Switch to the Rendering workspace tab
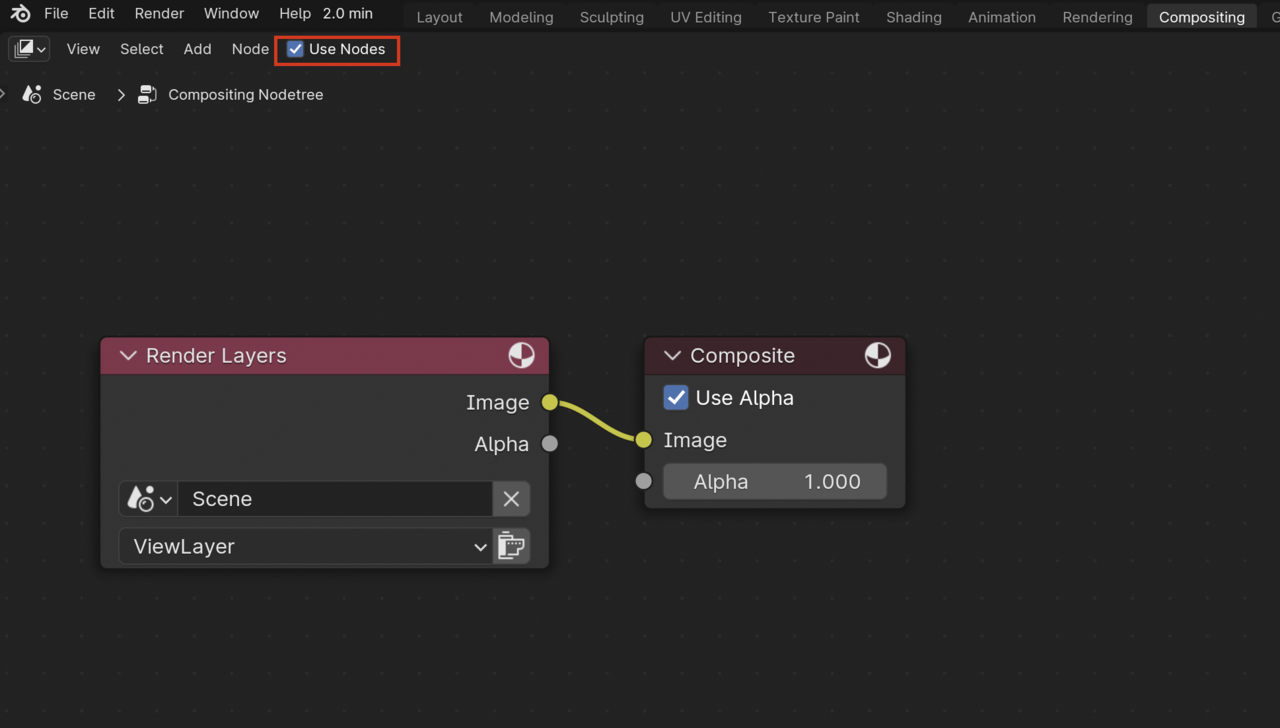 1097,16
